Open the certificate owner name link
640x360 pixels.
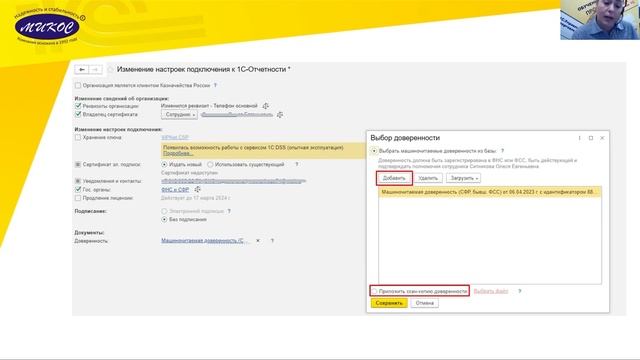237,115
